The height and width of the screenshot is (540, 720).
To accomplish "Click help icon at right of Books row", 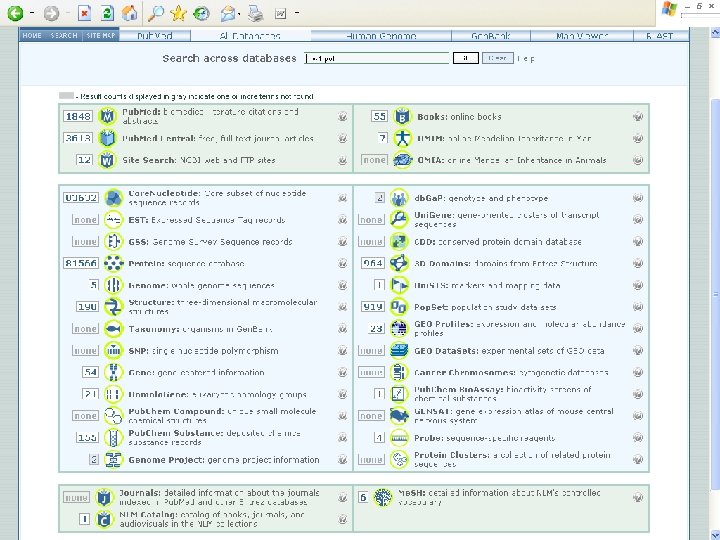I will point(637,116).
